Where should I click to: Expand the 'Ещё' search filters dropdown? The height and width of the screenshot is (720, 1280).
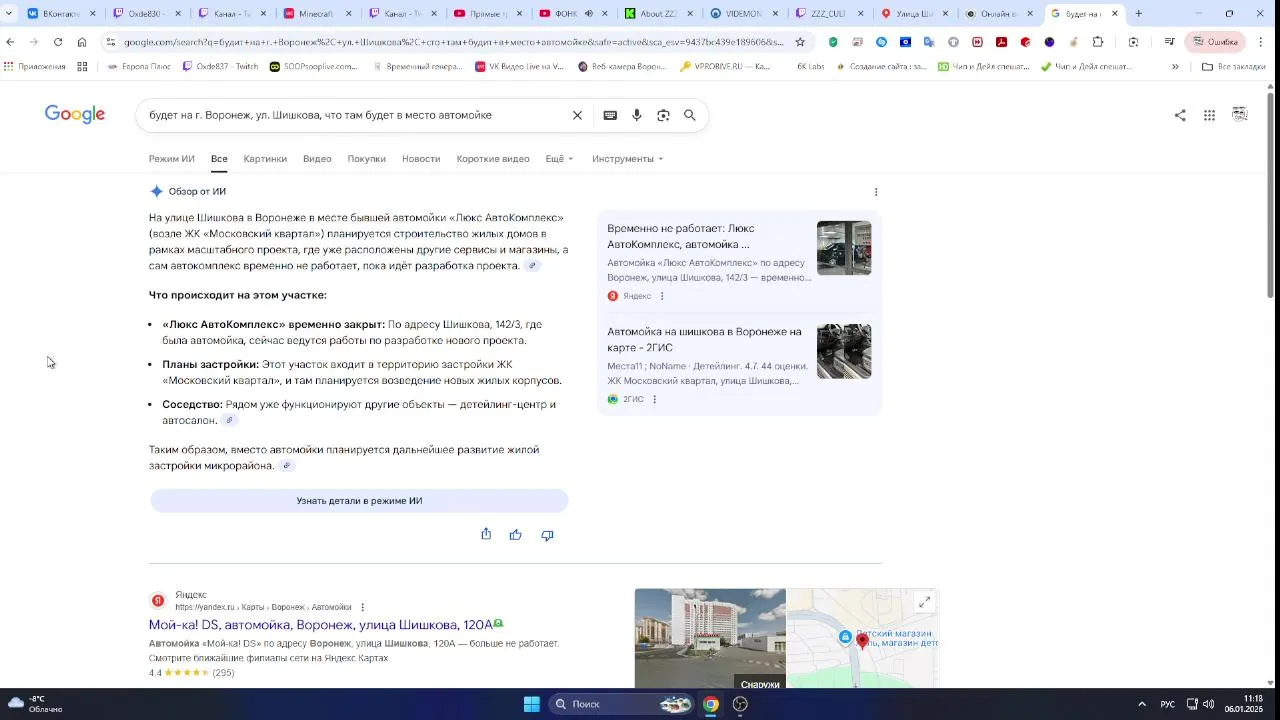pos(559,159)
